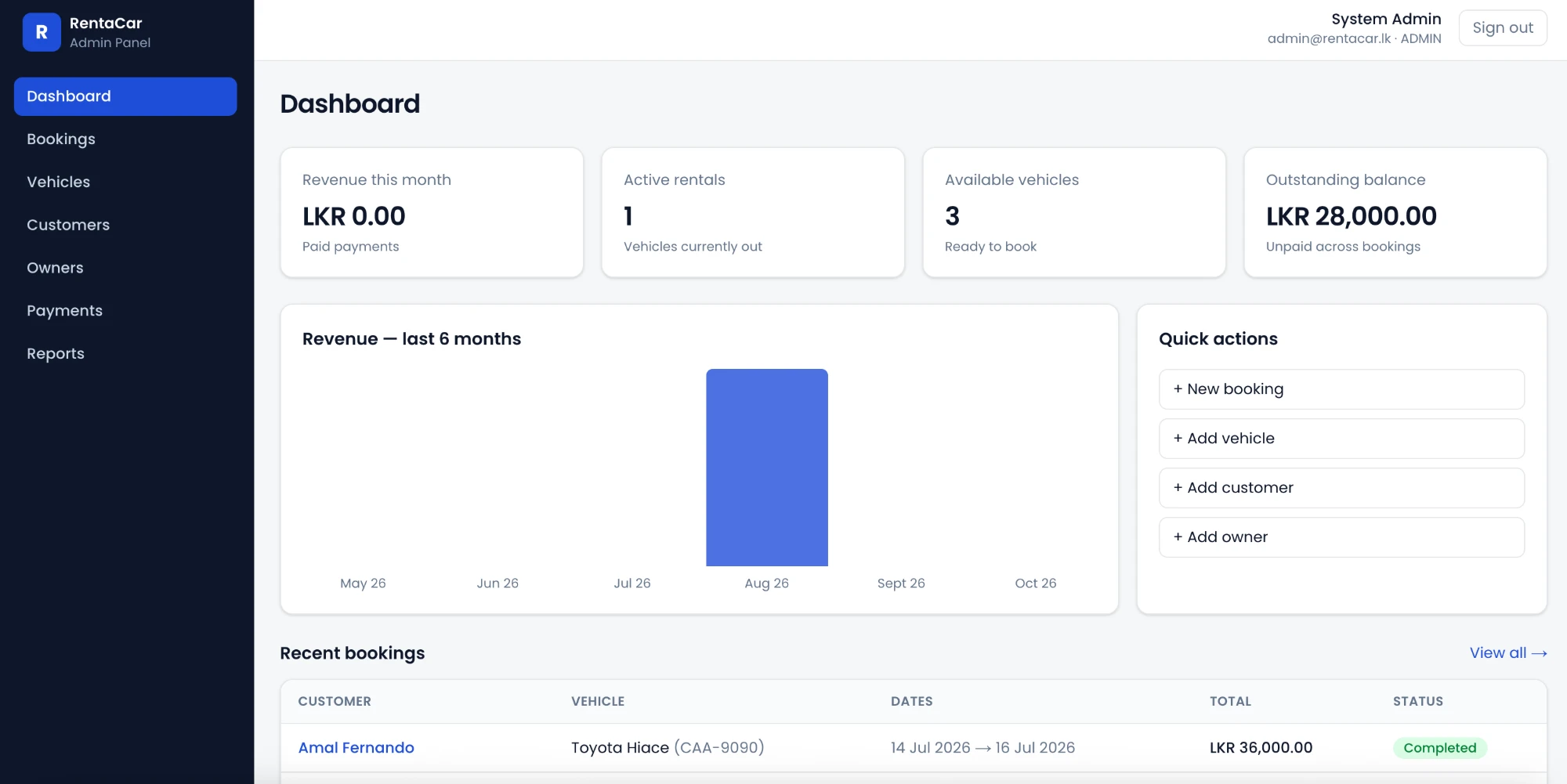
Task: Click the New booking quick action
Action: pos(1341,389)
